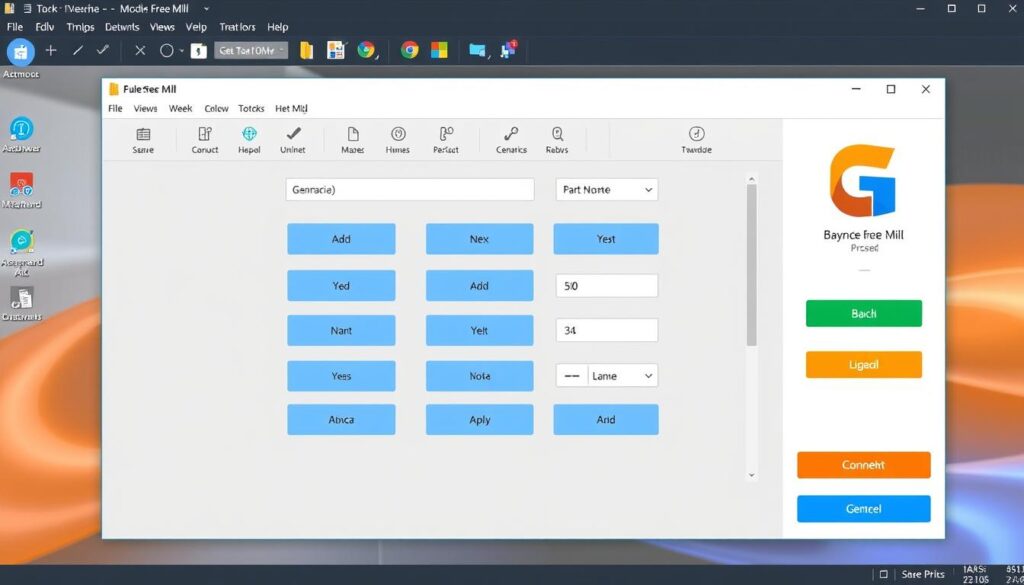Open the Het Mil menu in the inner window
This screenshot has width=1024, height=585.
point(291,108)
